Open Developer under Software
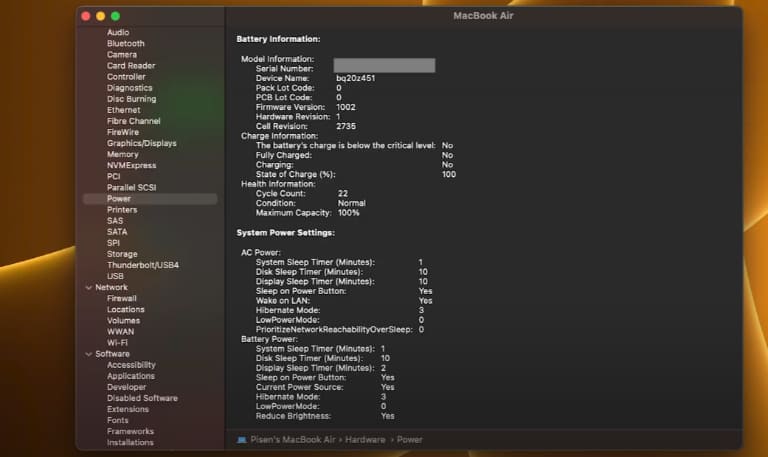Image resolution: width=768 pixels, height=457 pixels. click(x=126, y=387)
